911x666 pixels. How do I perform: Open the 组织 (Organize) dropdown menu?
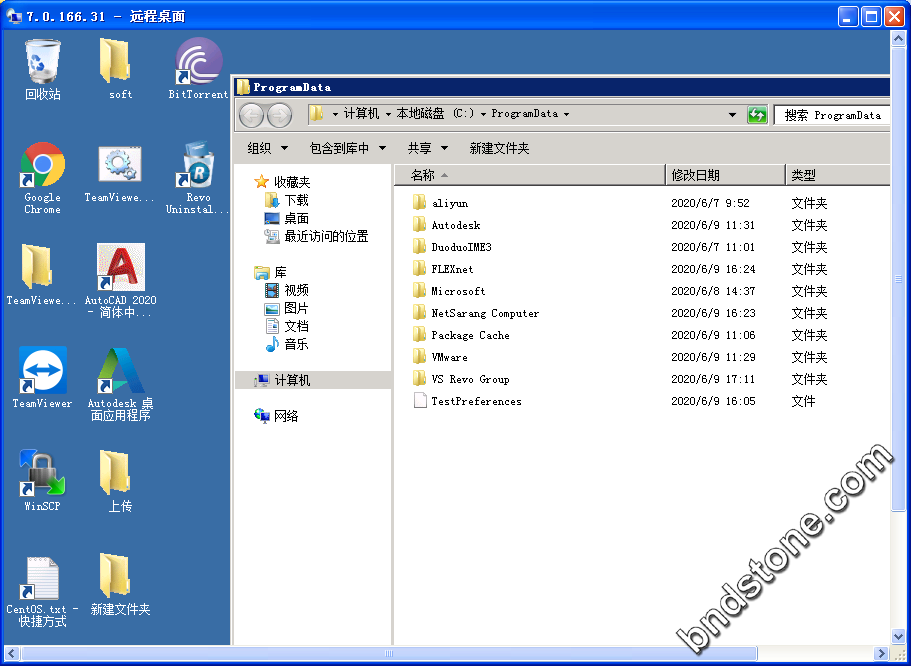tap(267, 148)
